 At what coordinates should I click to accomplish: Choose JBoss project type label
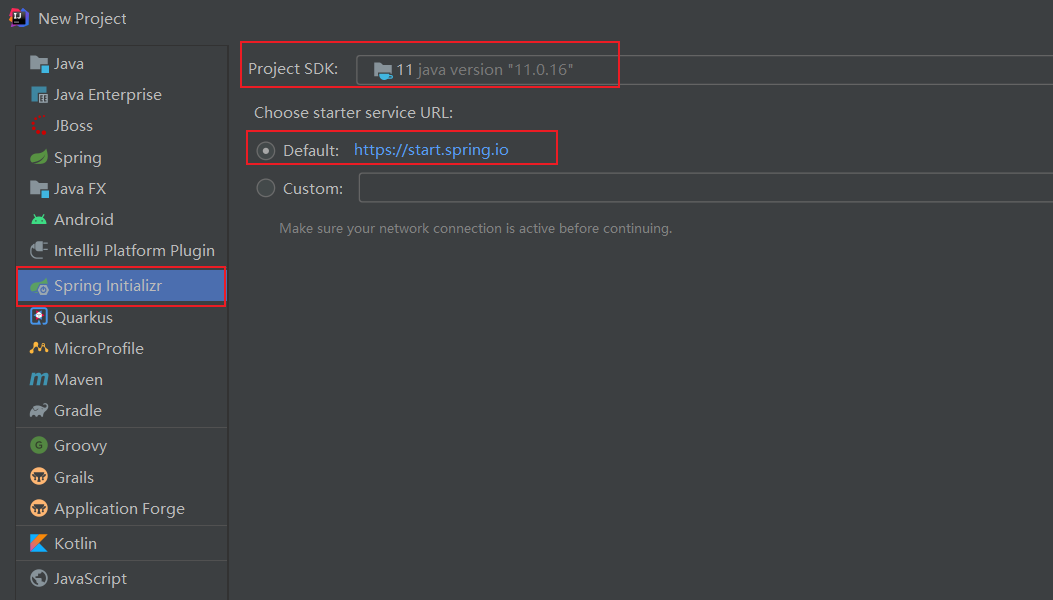tap(73, 126)
